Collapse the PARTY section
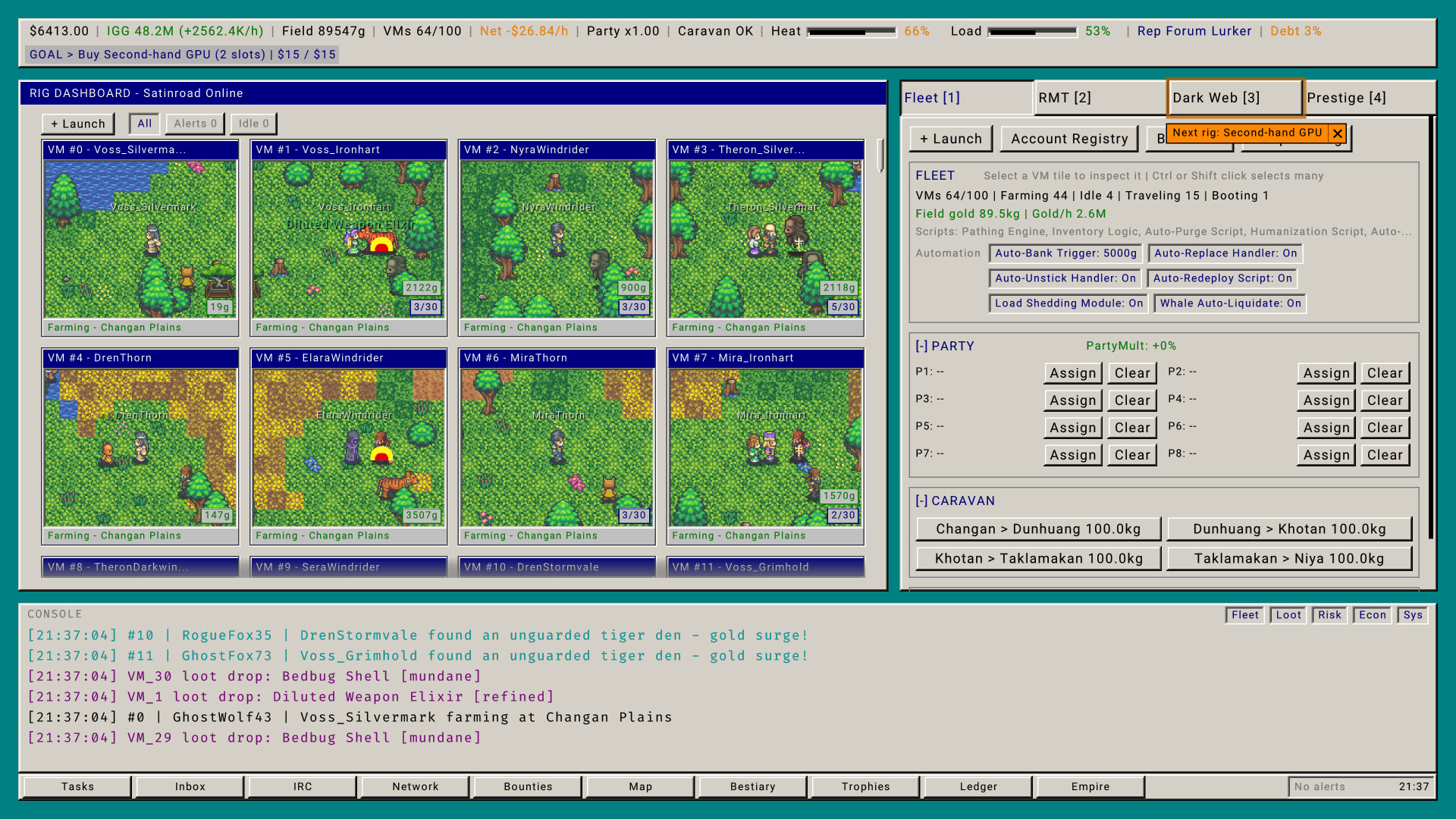 [921, 346]
